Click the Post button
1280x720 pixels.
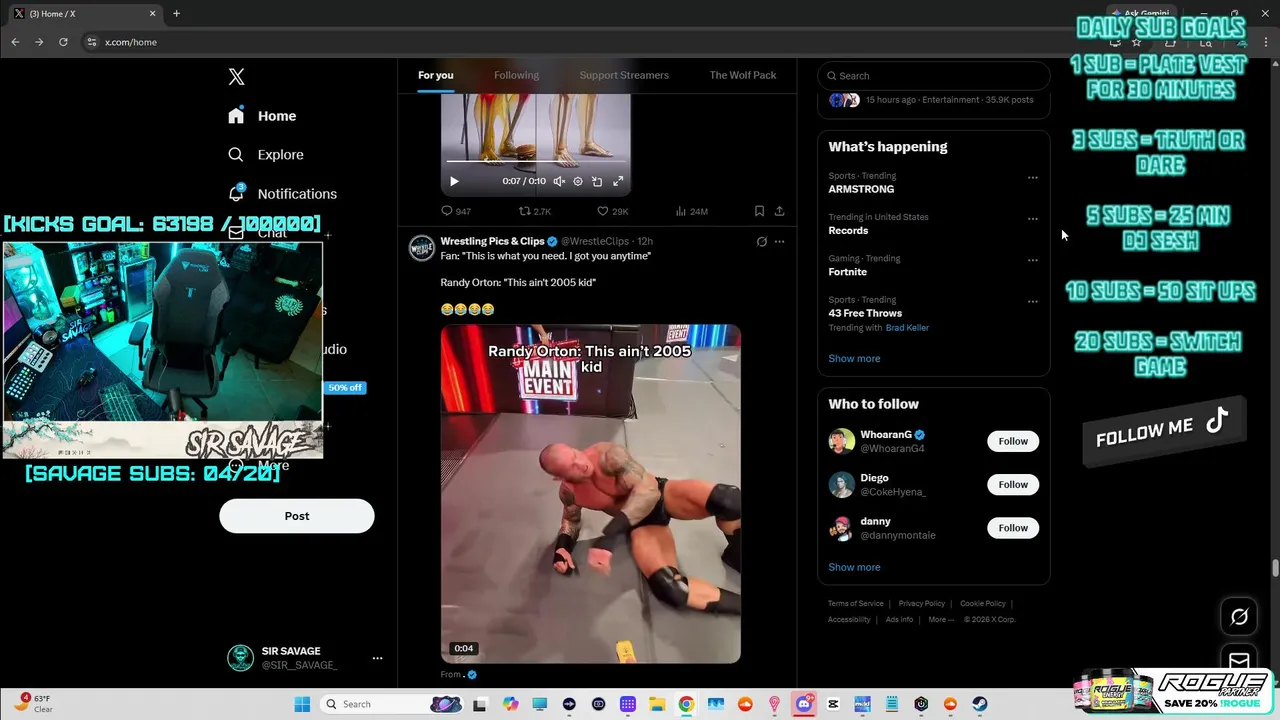point(297,516)
